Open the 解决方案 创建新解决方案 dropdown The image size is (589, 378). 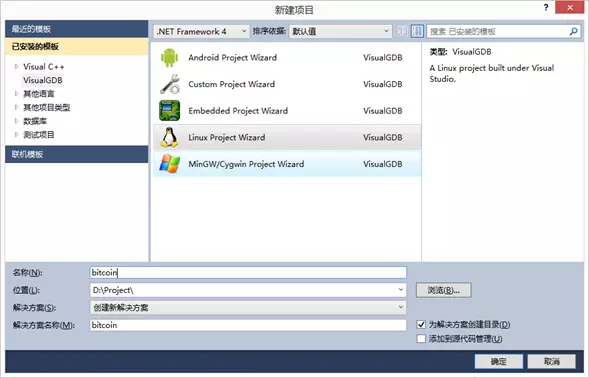pyautogui.click(x=248, y=307)
